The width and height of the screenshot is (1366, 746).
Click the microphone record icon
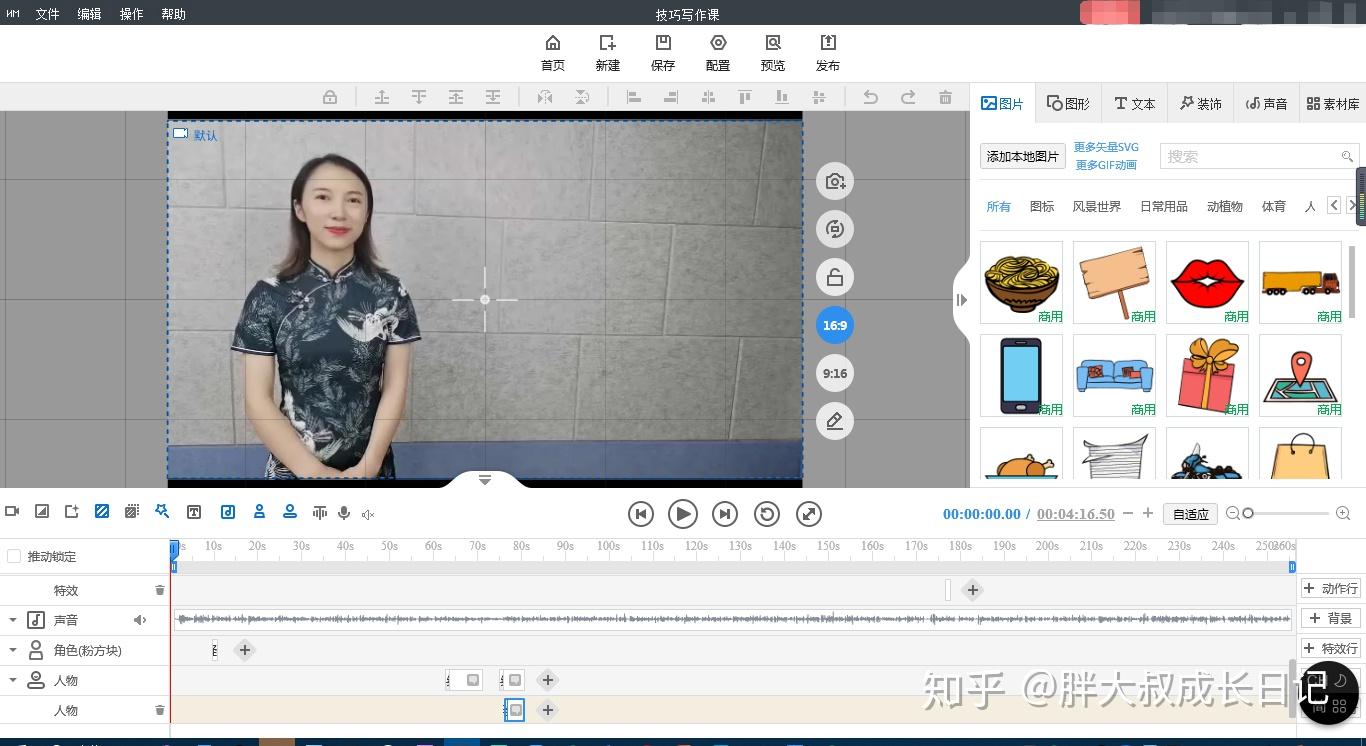coord(344,513)
